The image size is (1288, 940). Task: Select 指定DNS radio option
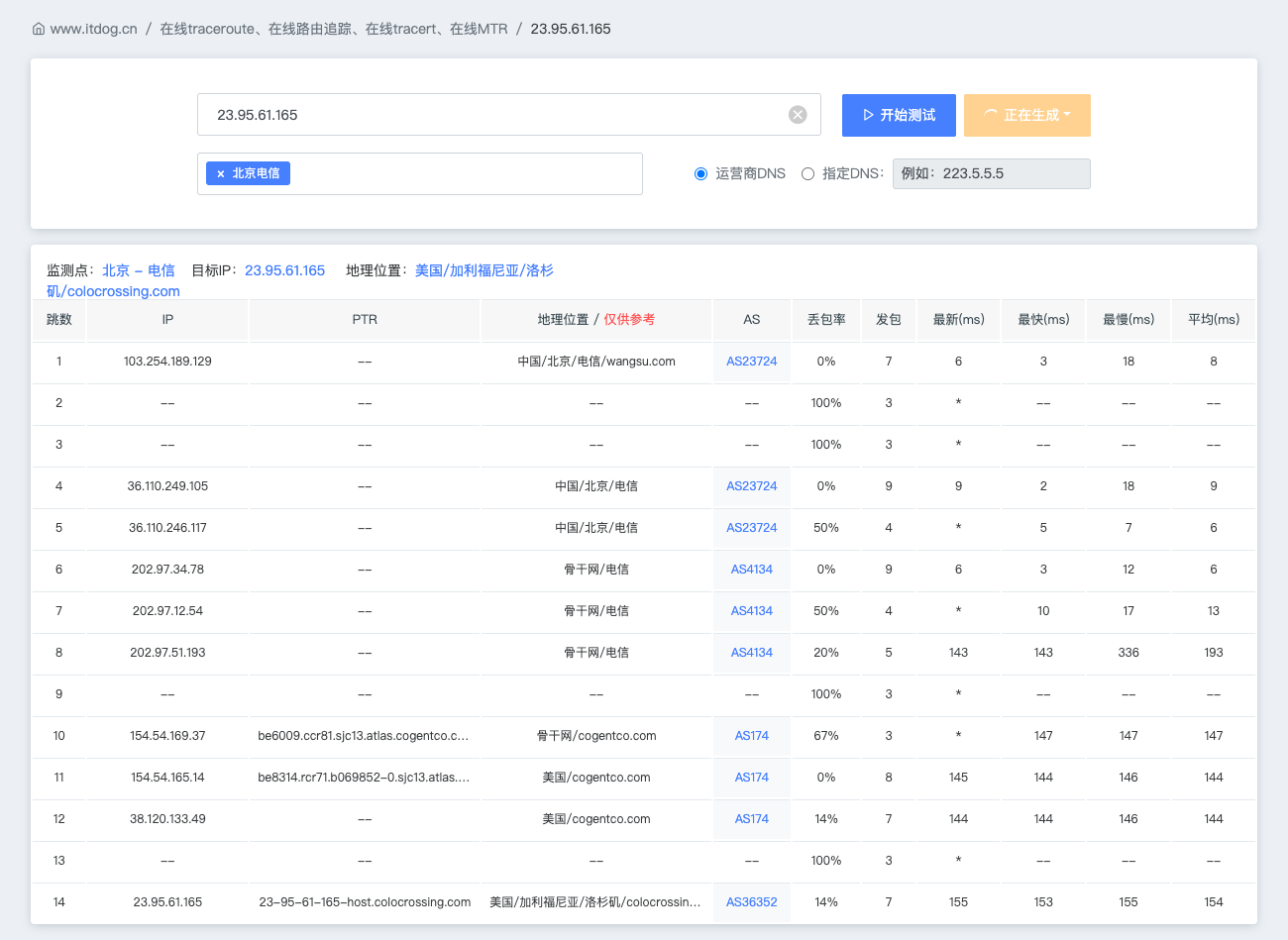coord(807,173)
